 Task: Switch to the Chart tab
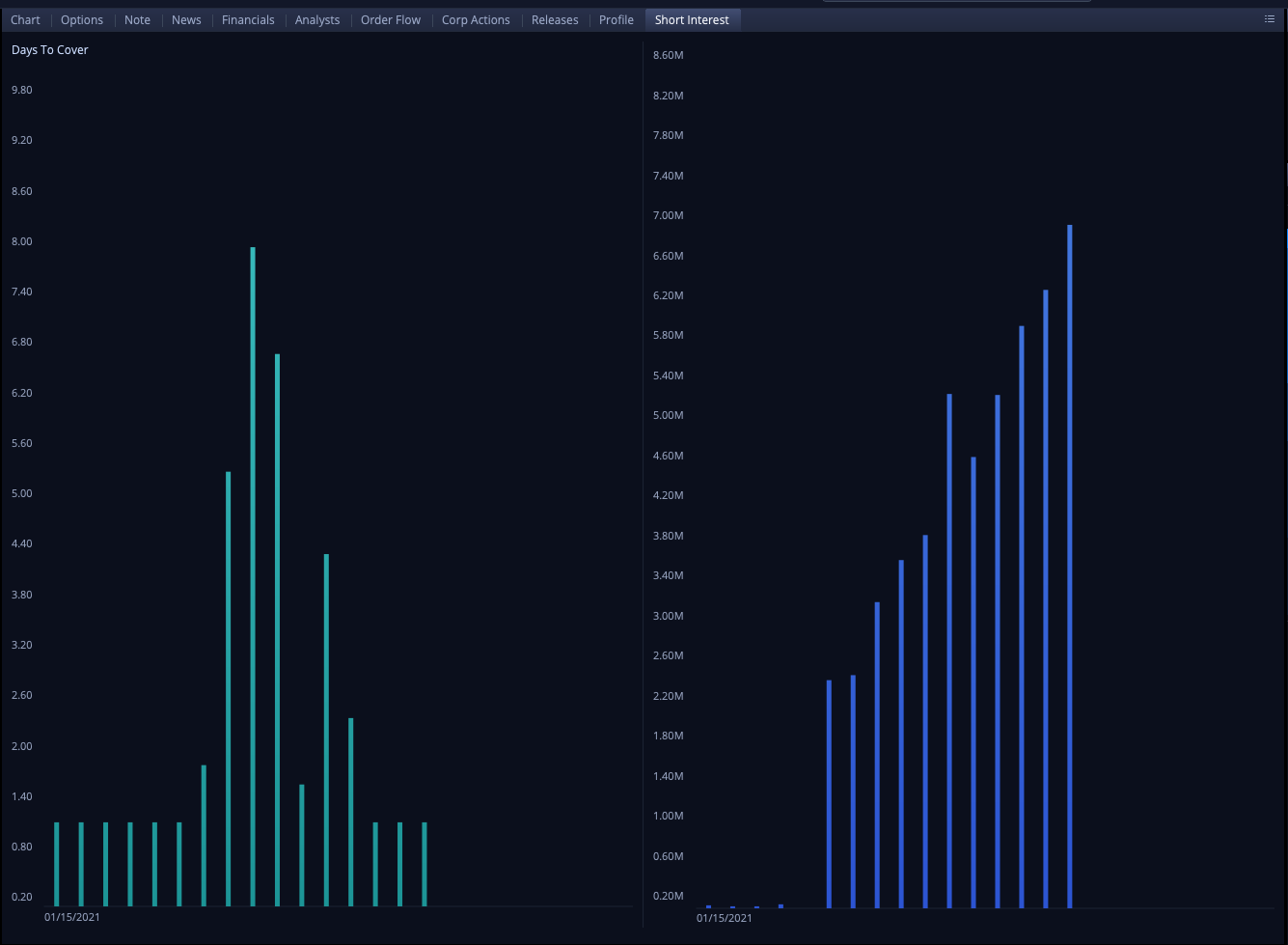click(25, 19)
